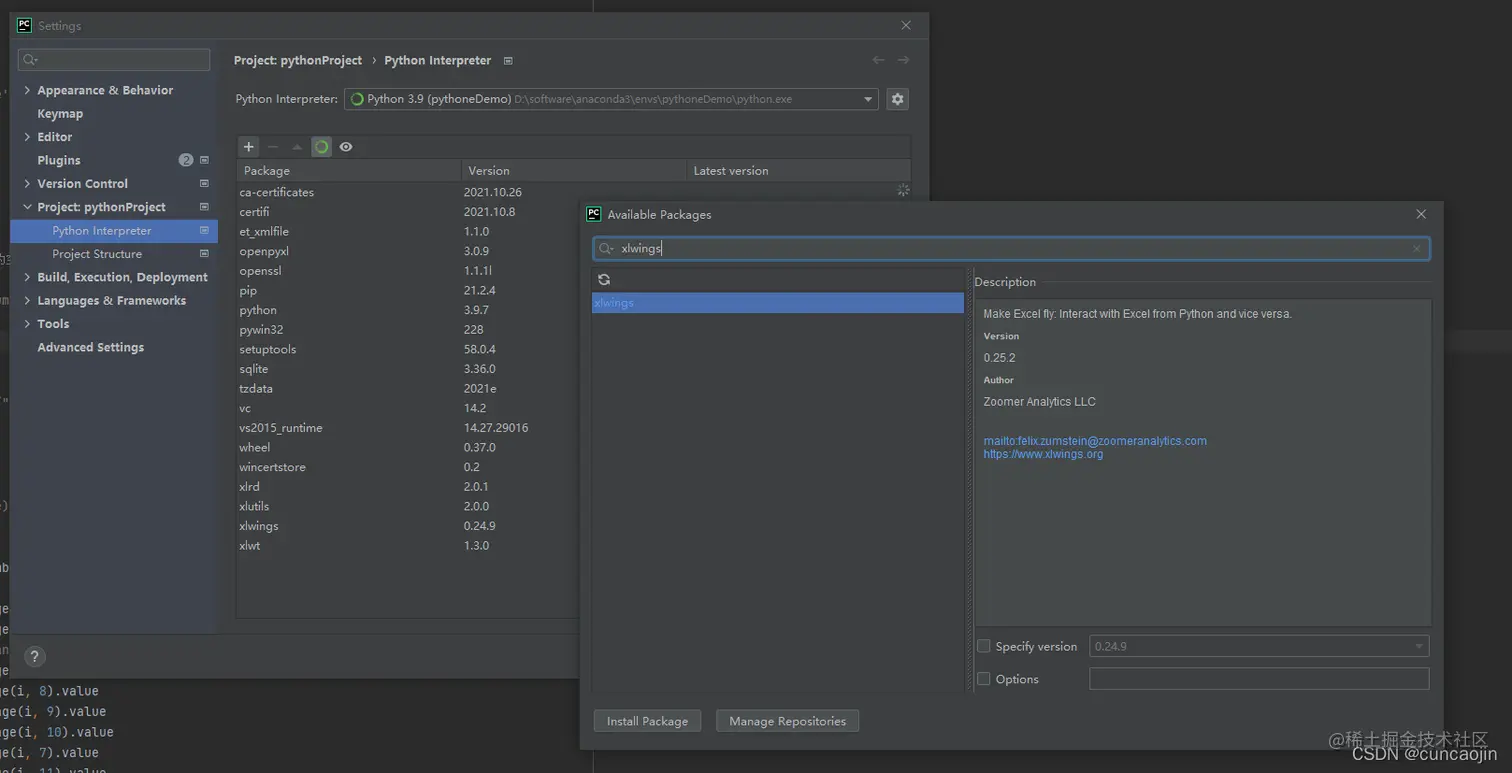Select pywin32 package row
Screen dimensions: 1512x773
408,329
